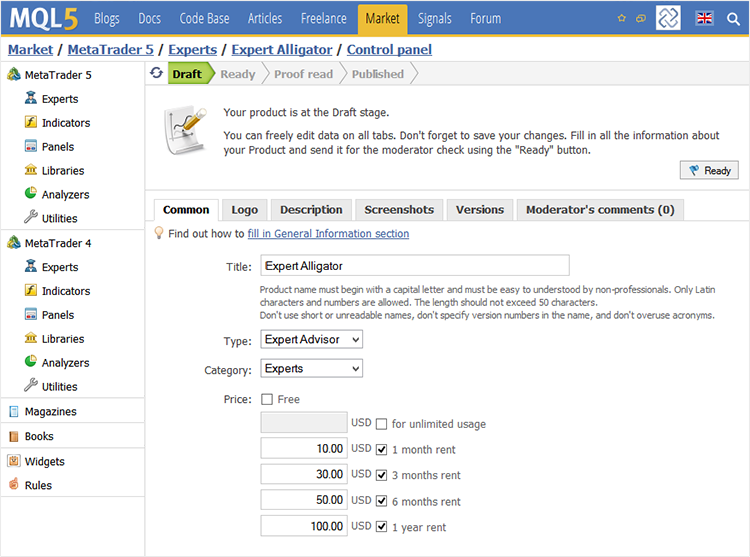Click the search magnifier icon
750x557 pixels.
coord(733,18)
